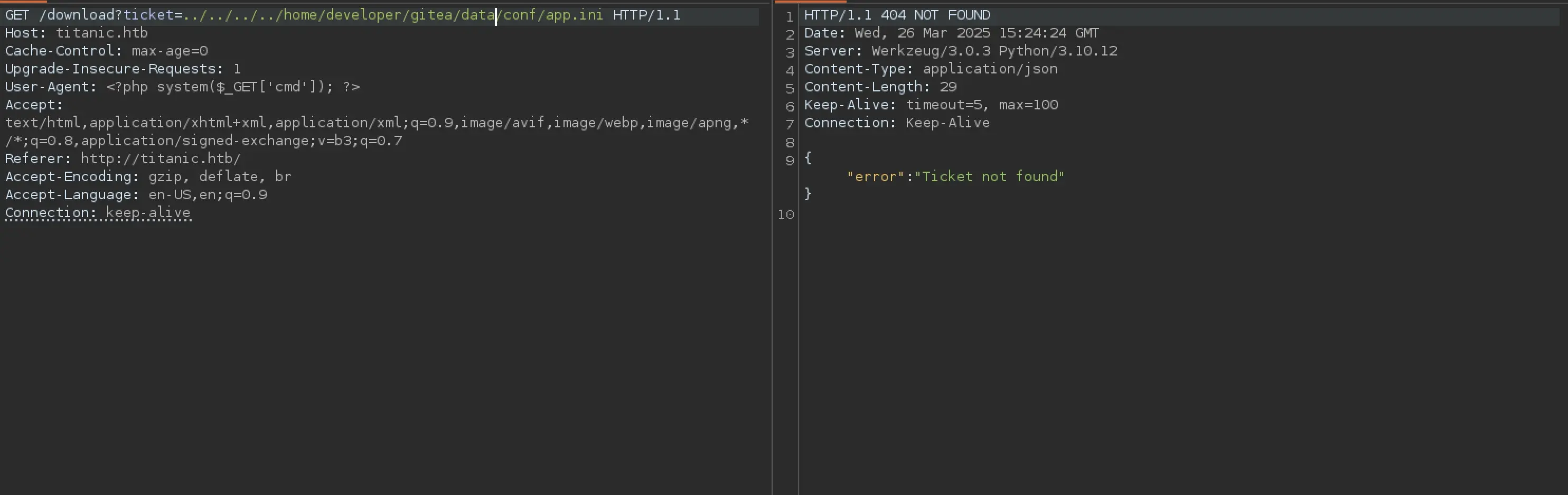Click 'Accept-Language: en-US,en;q=0.9' line
The image size is (1568, 495).
click(x=136, y=195)
